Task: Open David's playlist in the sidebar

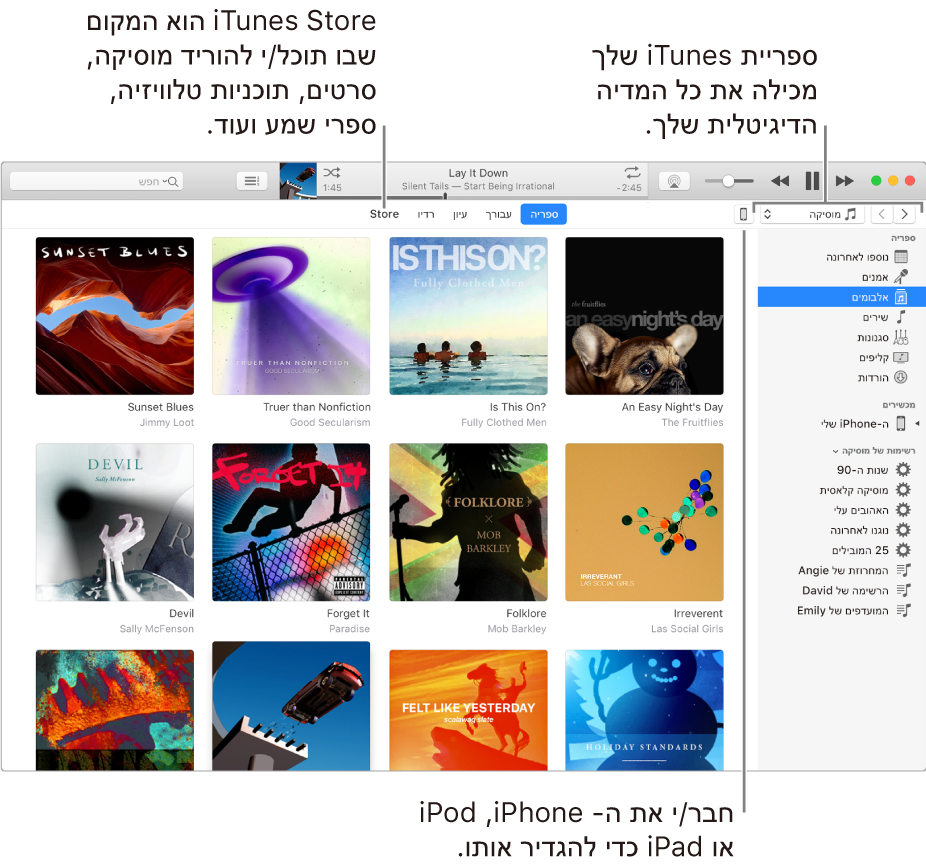Action: pyautogui.click(x=842, y=590)
